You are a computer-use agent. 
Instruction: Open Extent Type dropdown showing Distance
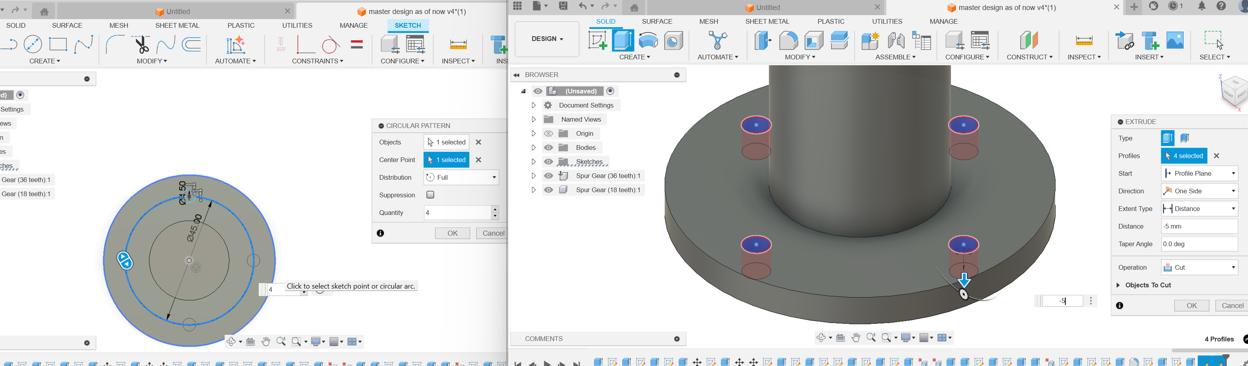click(x=1199, y=208)
